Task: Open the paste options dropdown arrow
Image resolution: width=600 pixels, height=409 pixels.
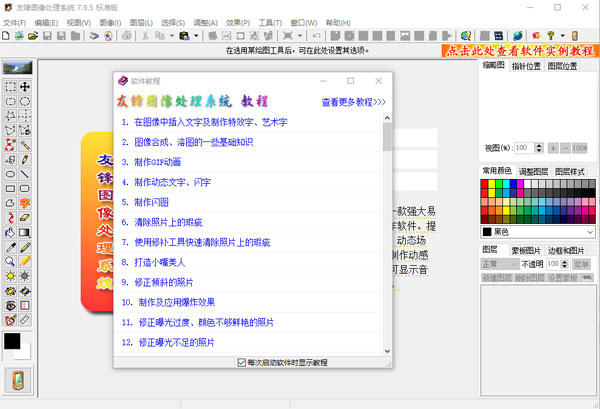Action: [197, 36]
